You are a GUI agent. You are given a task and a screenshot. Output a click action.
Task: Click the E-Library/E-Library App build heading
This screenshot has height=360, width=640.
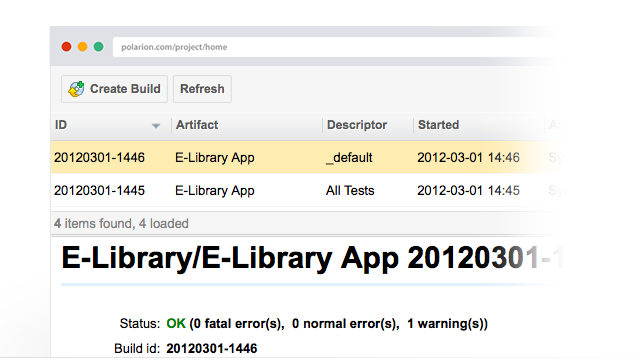pyautogui.click(x=312, y=258)
